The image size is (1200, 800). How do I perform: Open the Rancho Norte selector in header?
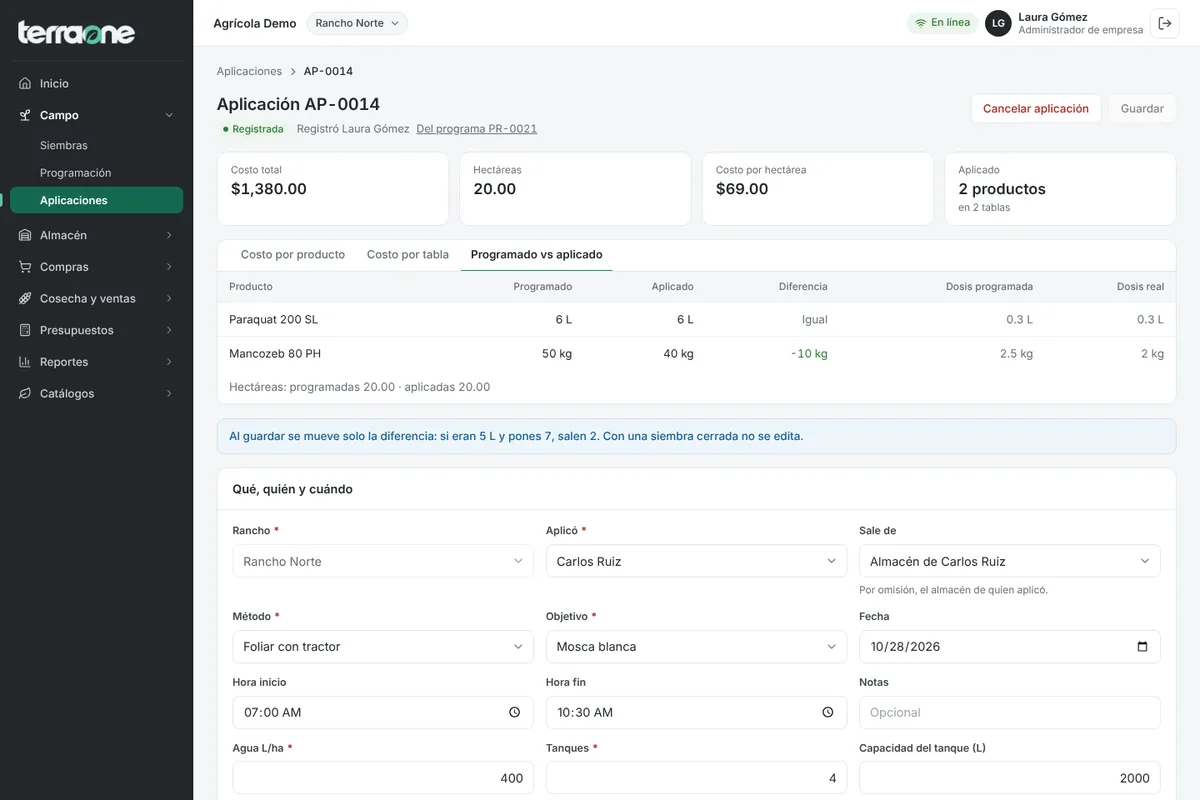pyautogui.click(x=357, y=23)
